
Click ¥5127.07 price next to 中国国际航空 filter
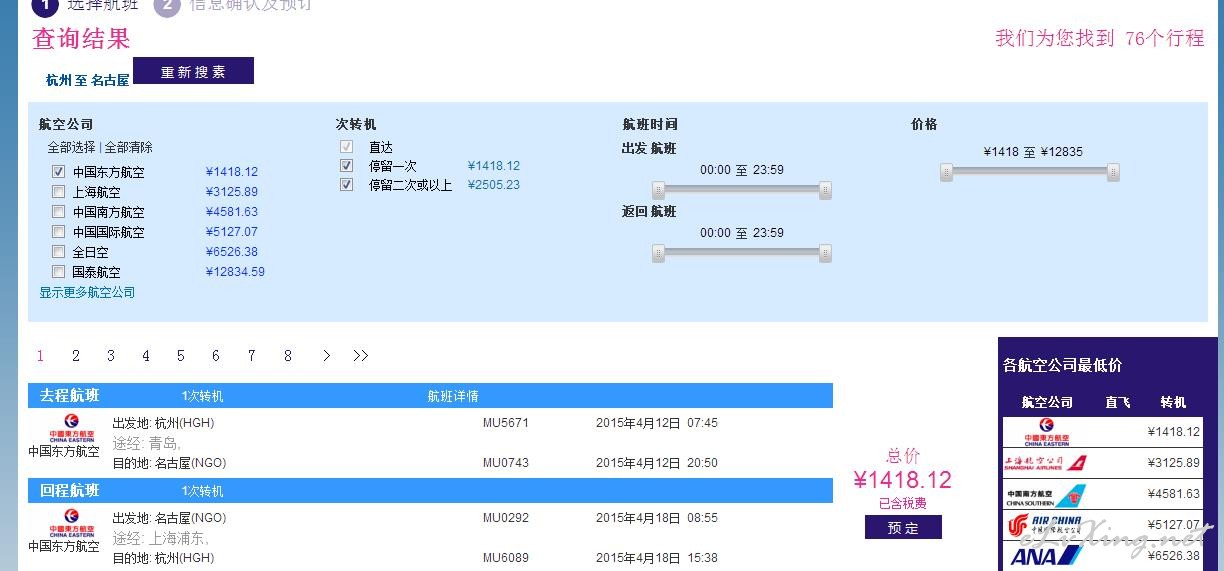(x=231, y=232)
